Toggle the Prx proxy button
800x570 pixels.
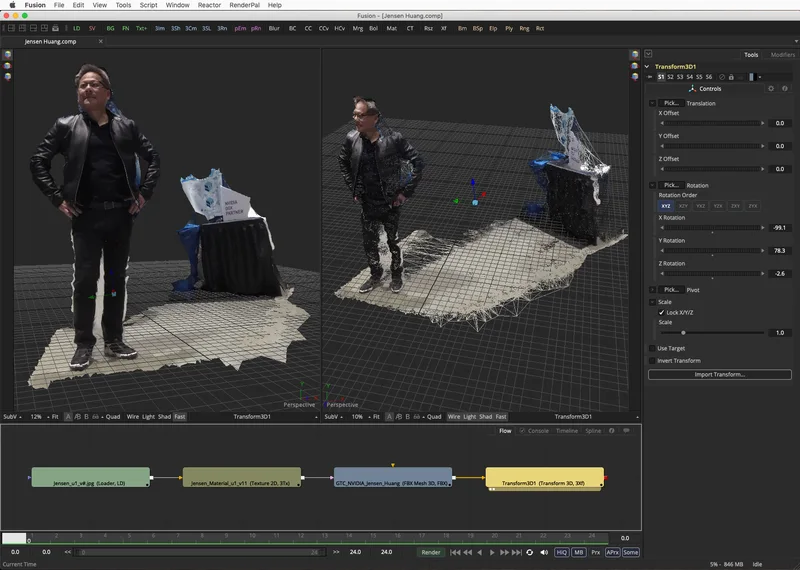595,552
